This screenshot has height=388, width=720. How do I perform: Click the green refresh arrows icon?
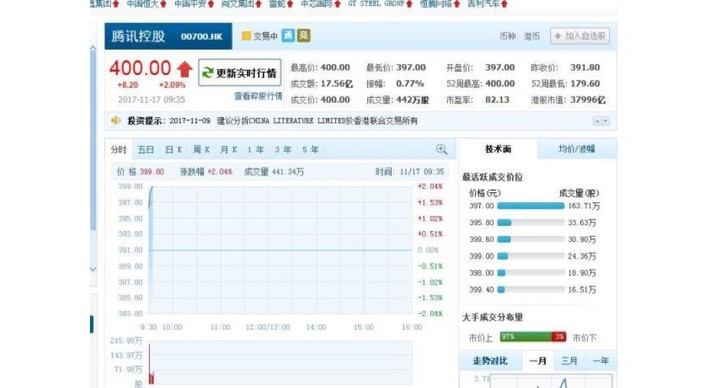[208, 73]
